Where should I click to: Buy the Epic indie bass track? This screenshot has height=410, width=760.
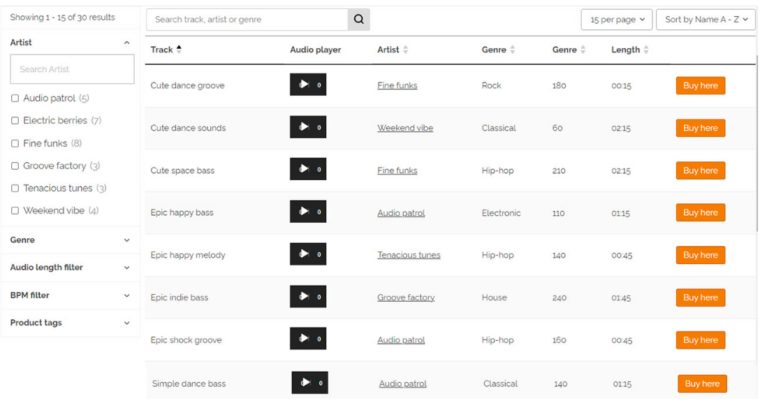(x=700, y=298)
